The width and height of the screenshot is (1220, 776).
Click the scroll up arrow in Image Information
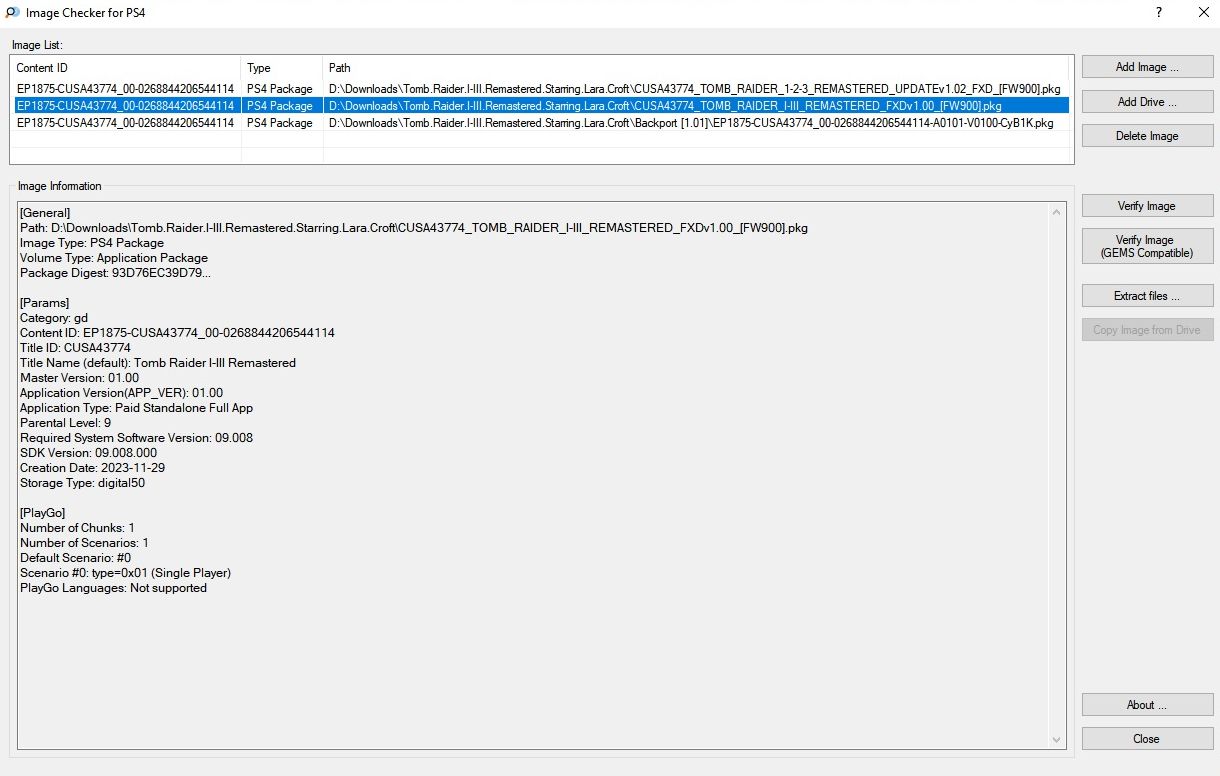(x=1057, y=212)
